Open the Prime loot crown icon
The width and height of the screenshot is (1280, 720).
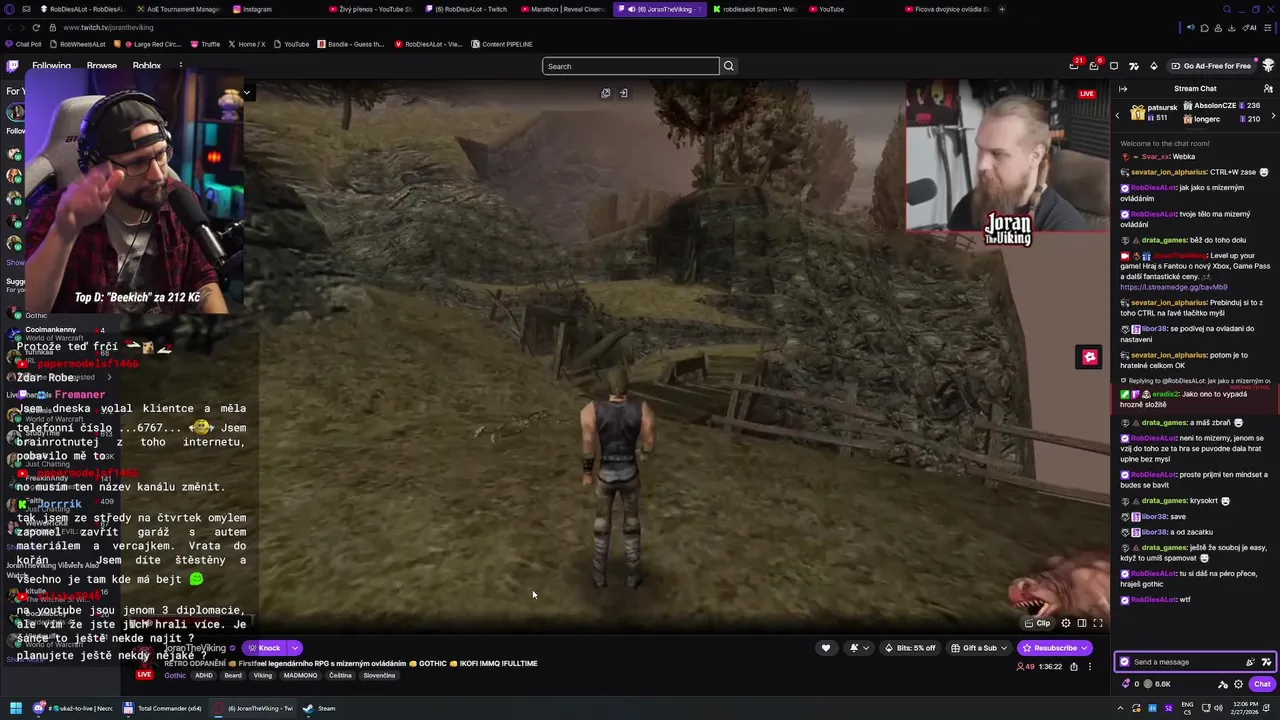[x=1074, y=66]
